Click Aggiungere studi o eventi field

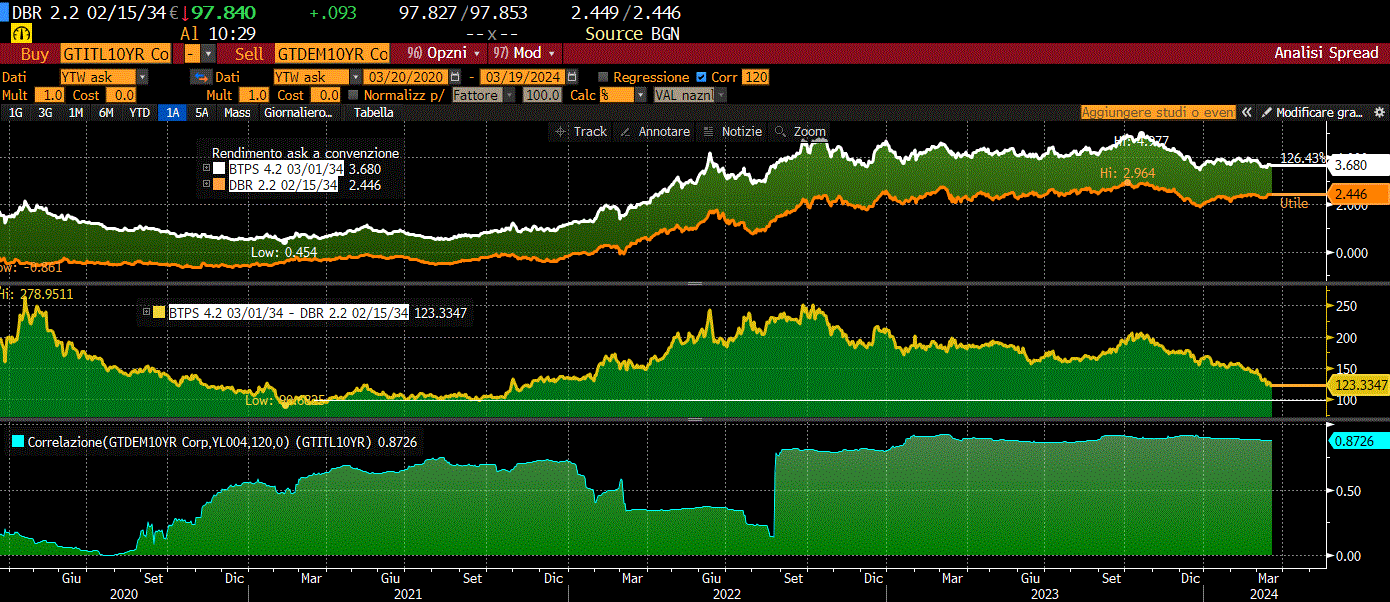[x=1158, y=113]
